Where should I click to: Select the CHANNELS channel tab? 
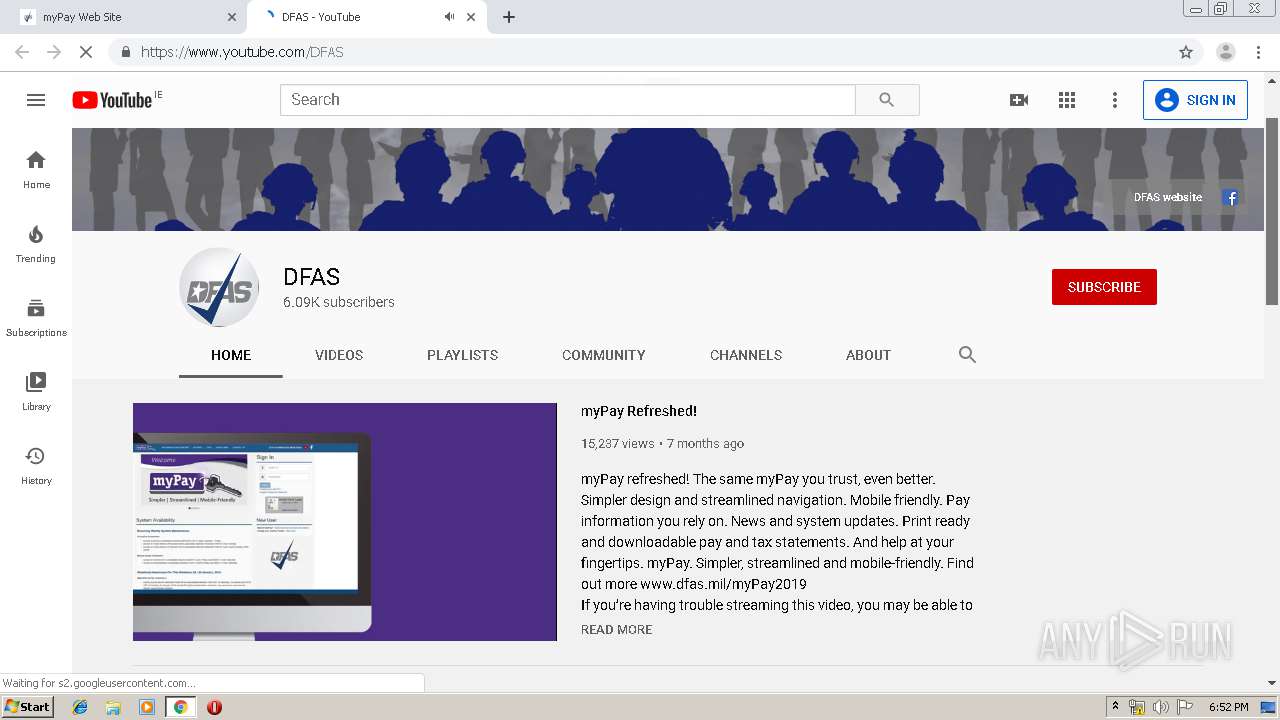coord(746,355)
